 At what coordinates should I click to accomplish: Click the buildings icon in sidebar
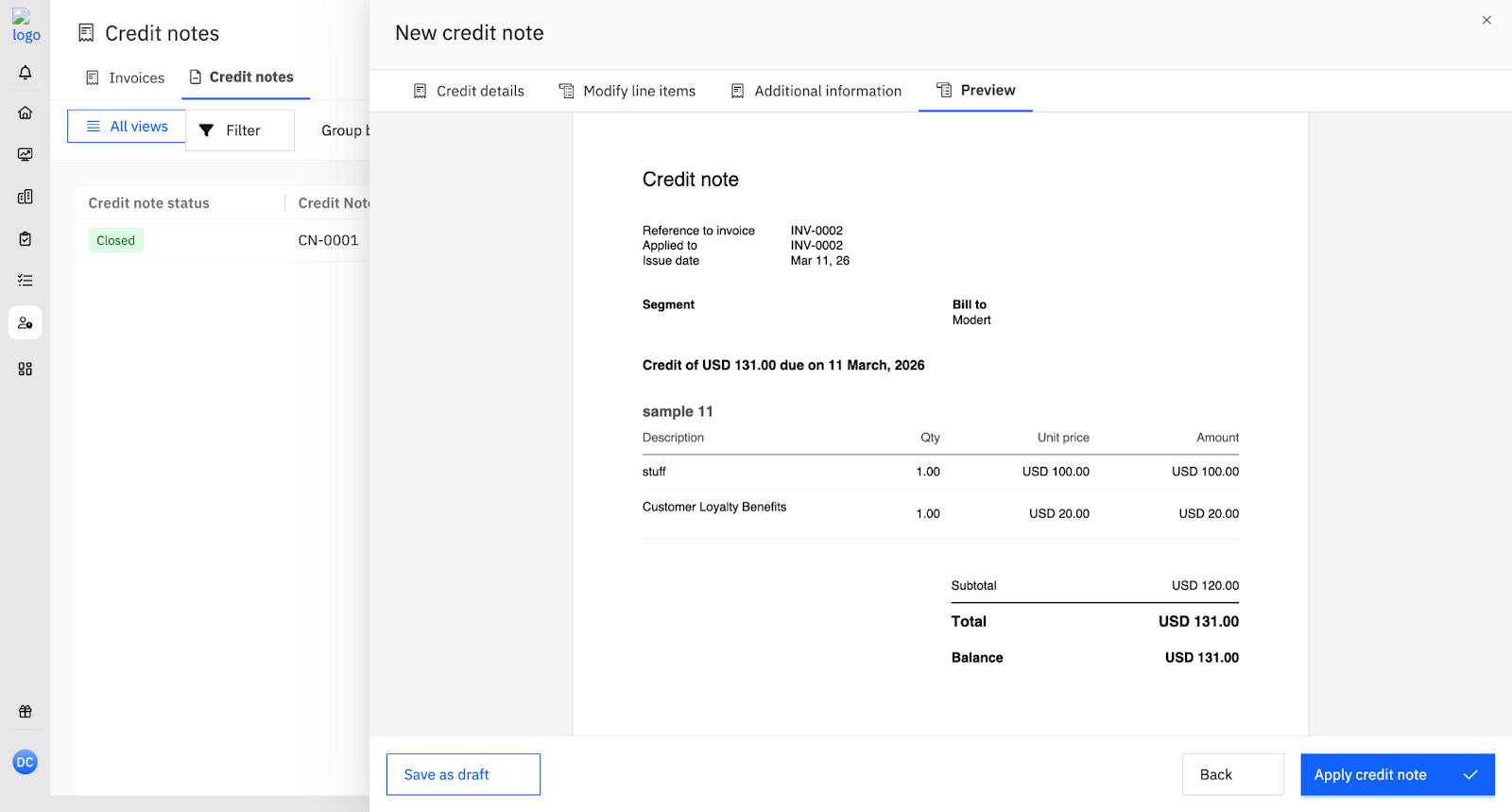26,197
